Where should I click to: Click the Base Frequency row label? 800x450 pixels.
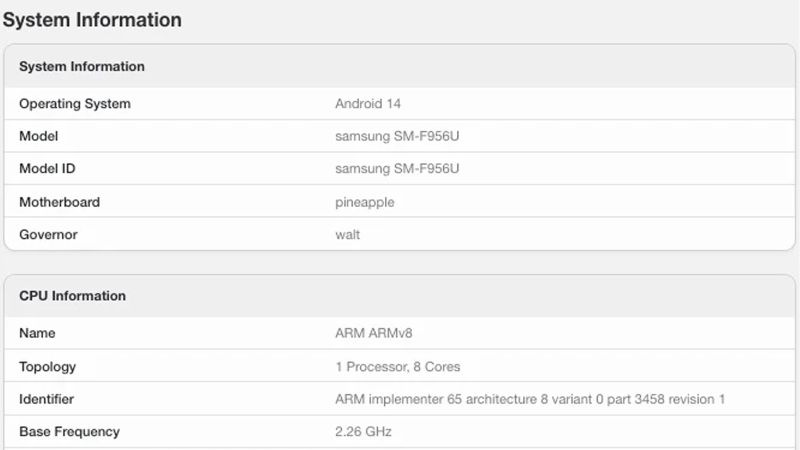(x=69, y=432)
